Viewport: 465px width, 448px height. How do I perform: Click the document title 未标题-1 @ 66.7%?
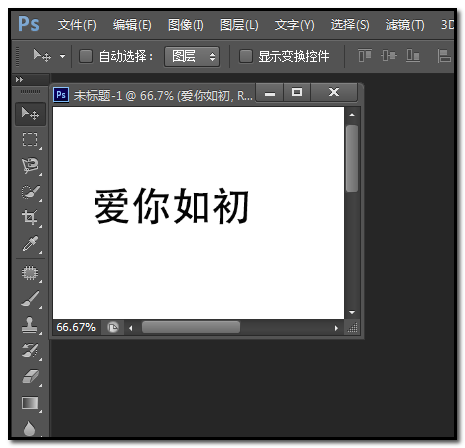tap(124, 96)
